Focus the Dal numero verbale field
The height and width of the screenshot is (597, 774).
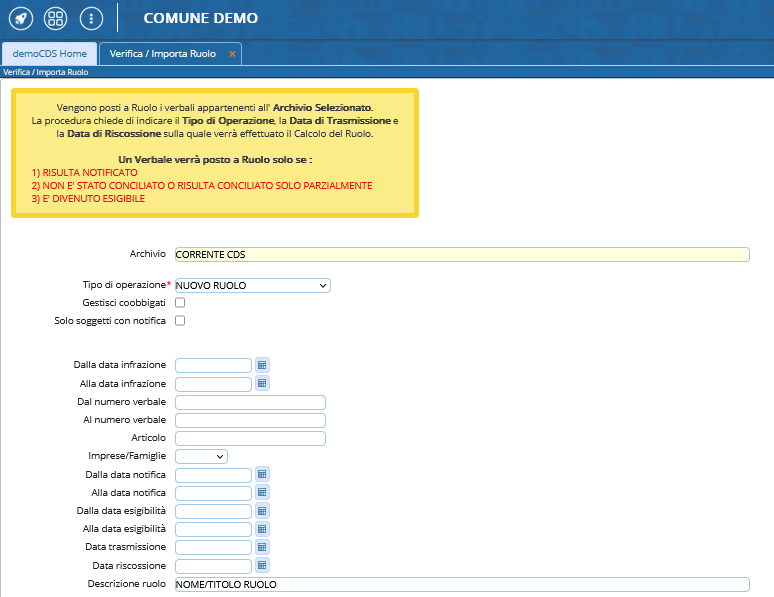pos(250,402)
